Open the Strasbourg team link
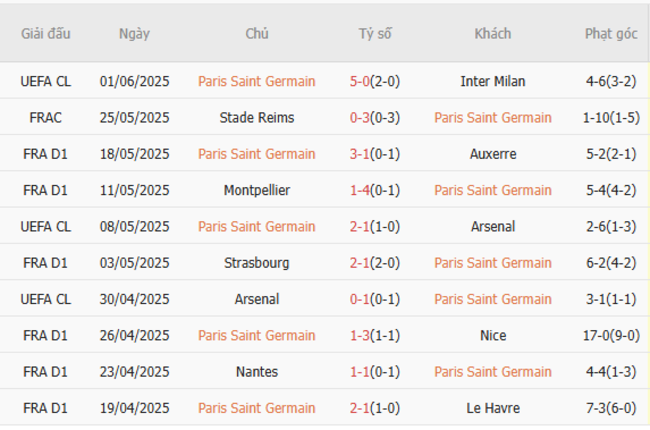 pyautogui.click(x=257, y=263)
